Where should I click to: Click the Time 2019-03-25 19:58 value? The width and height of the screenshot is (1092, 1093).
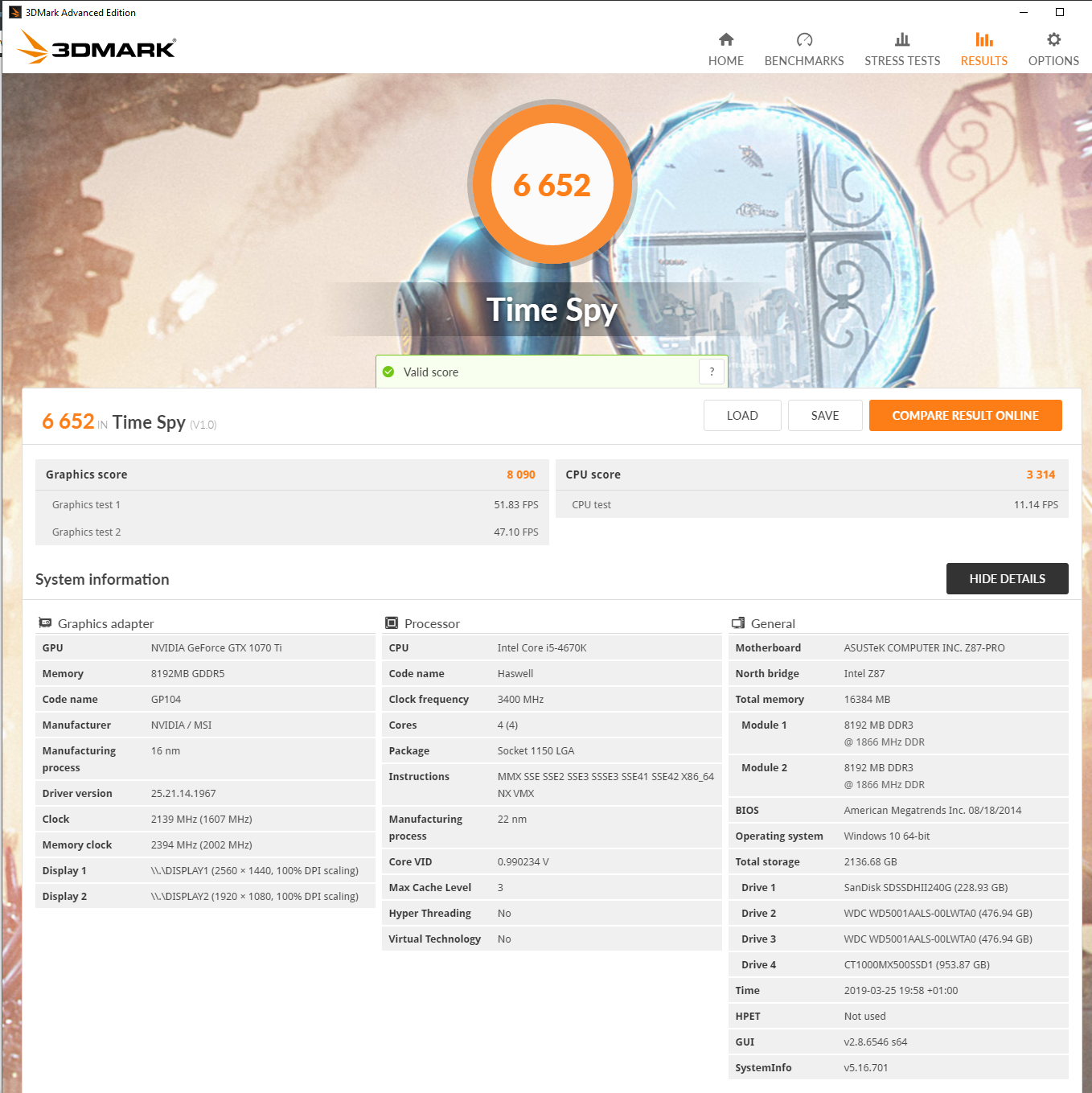tap(901, 990)
